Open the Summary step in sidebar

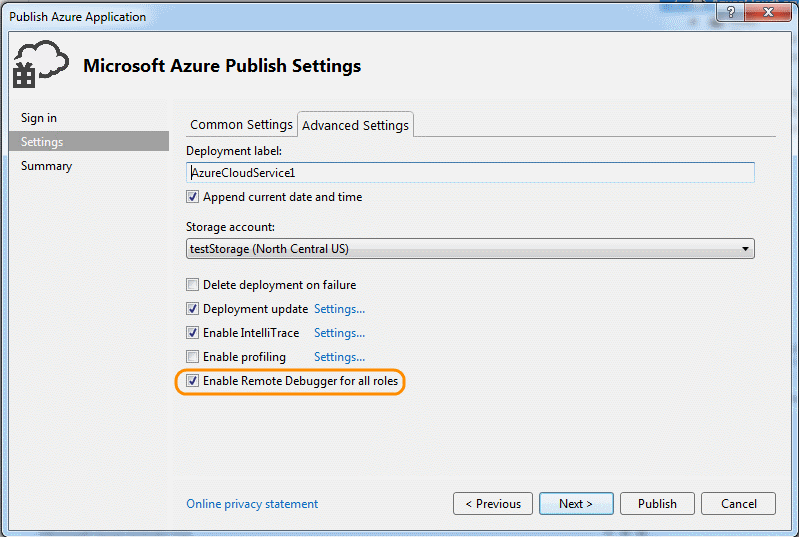(46, 166)
